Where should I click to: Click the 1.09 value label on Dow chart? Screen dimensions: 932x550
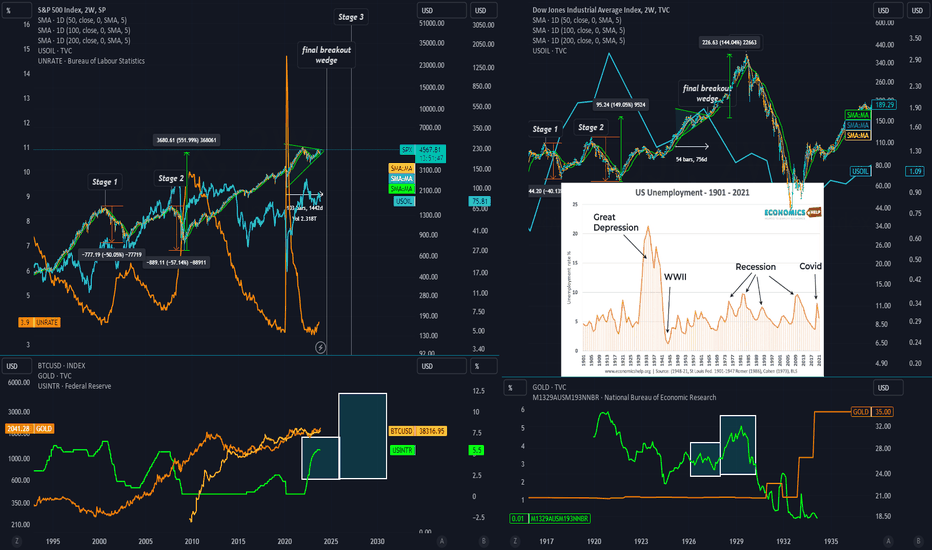(x=914, y=171)
